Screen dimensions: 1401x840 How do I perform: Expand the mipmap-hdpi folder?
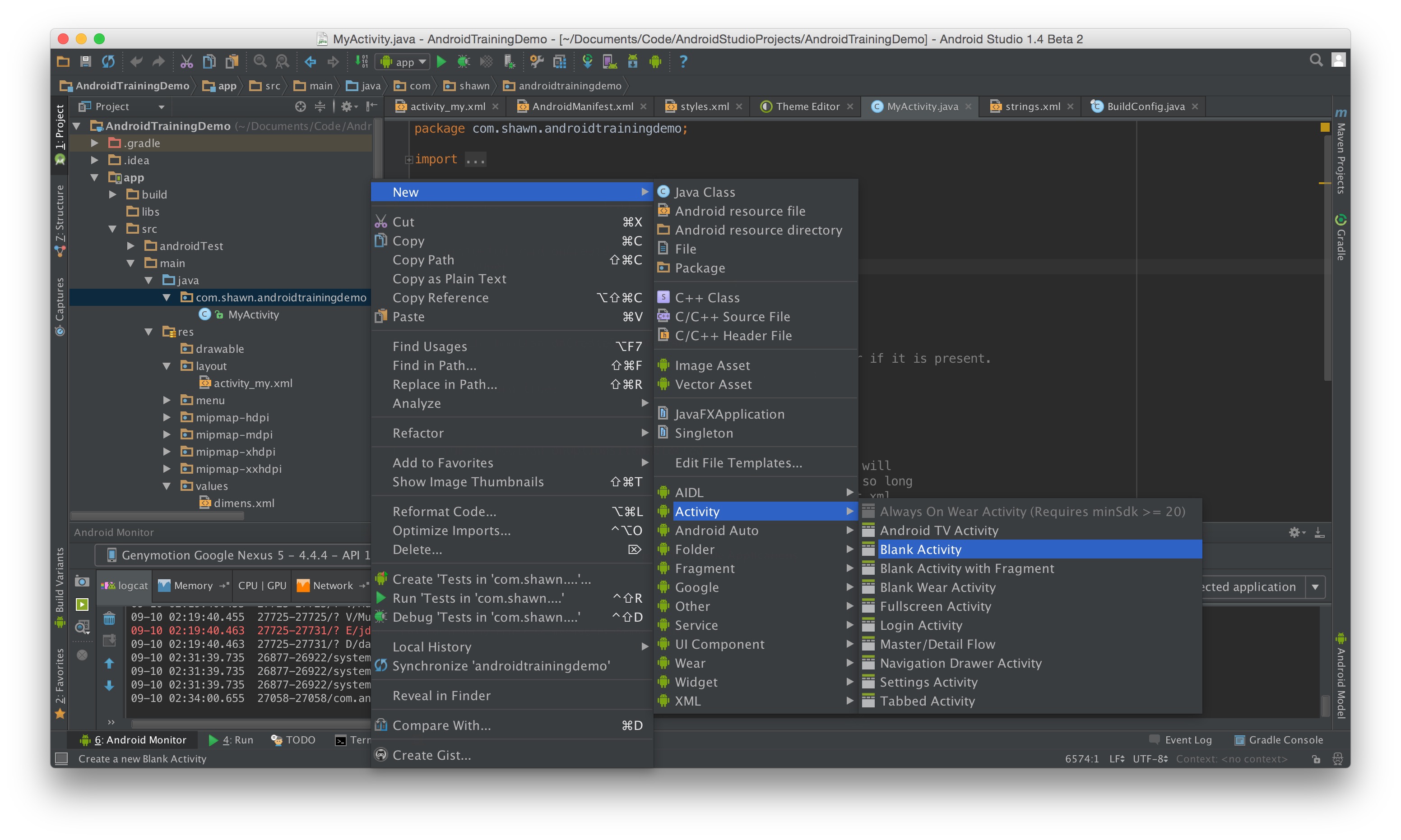[167, 417]
